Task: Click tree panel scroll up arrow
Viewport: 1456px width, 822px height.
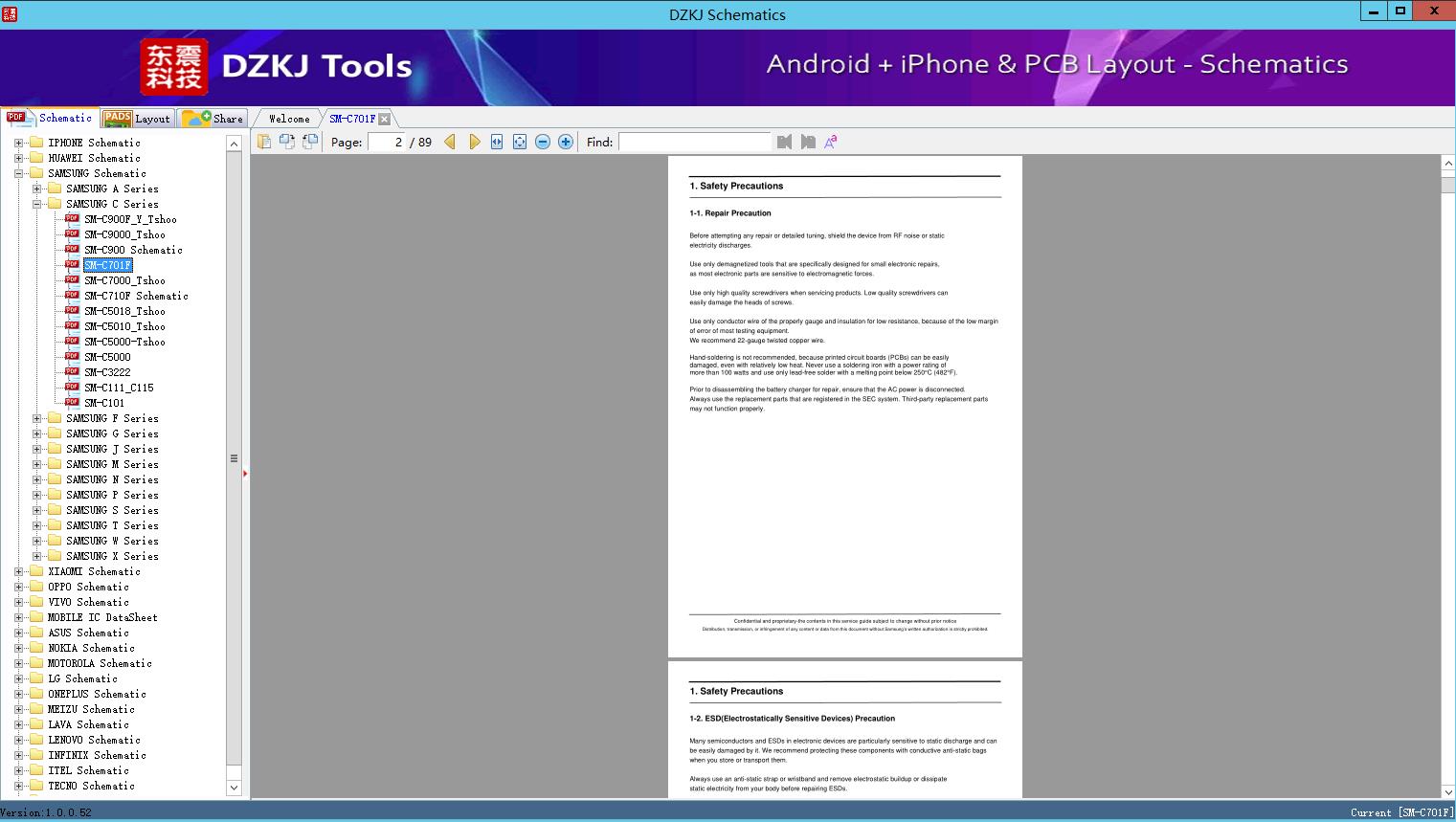Action: point(234,144)
